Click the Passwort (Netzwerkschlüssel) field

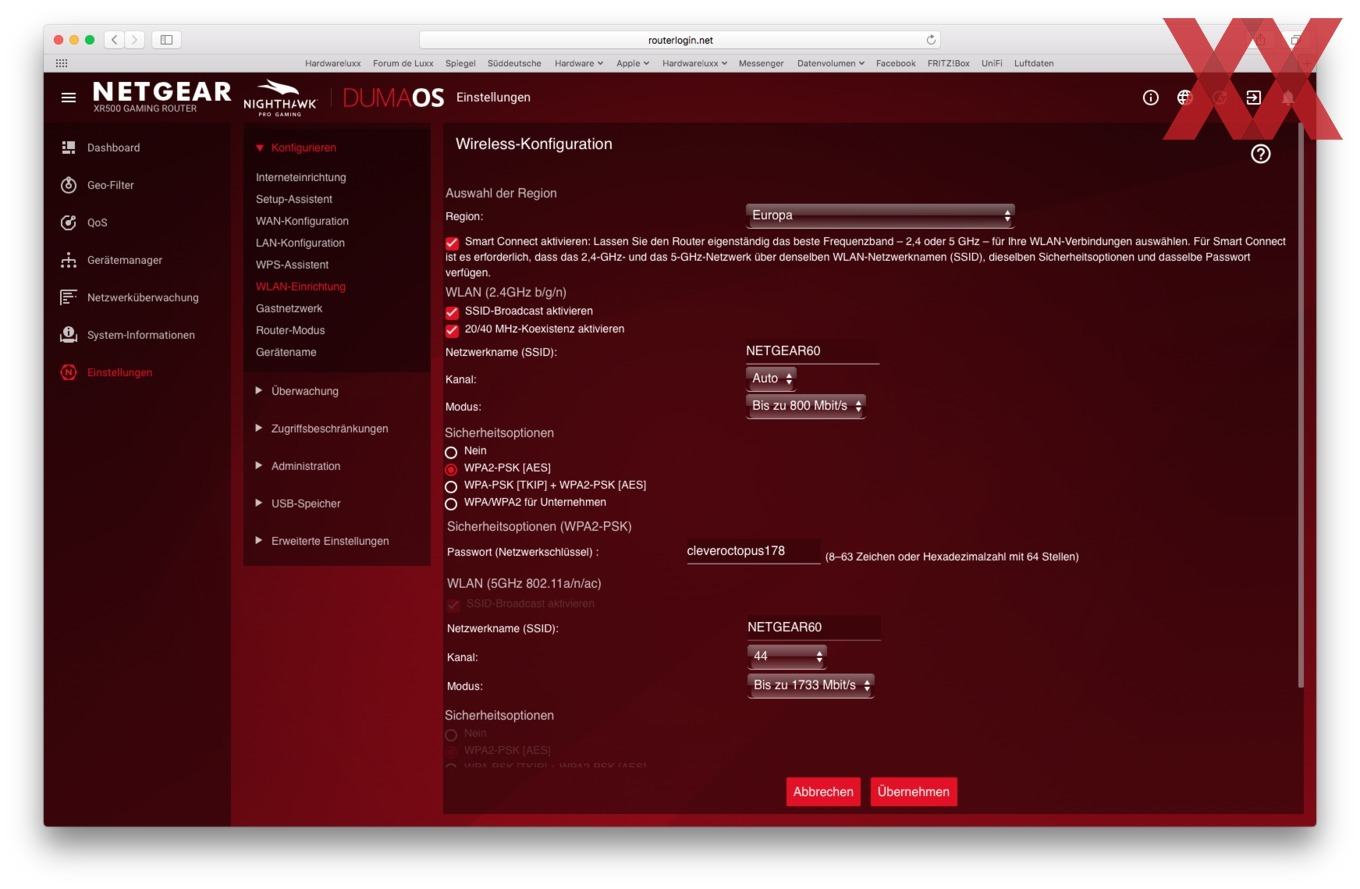(x=753, y=551)
